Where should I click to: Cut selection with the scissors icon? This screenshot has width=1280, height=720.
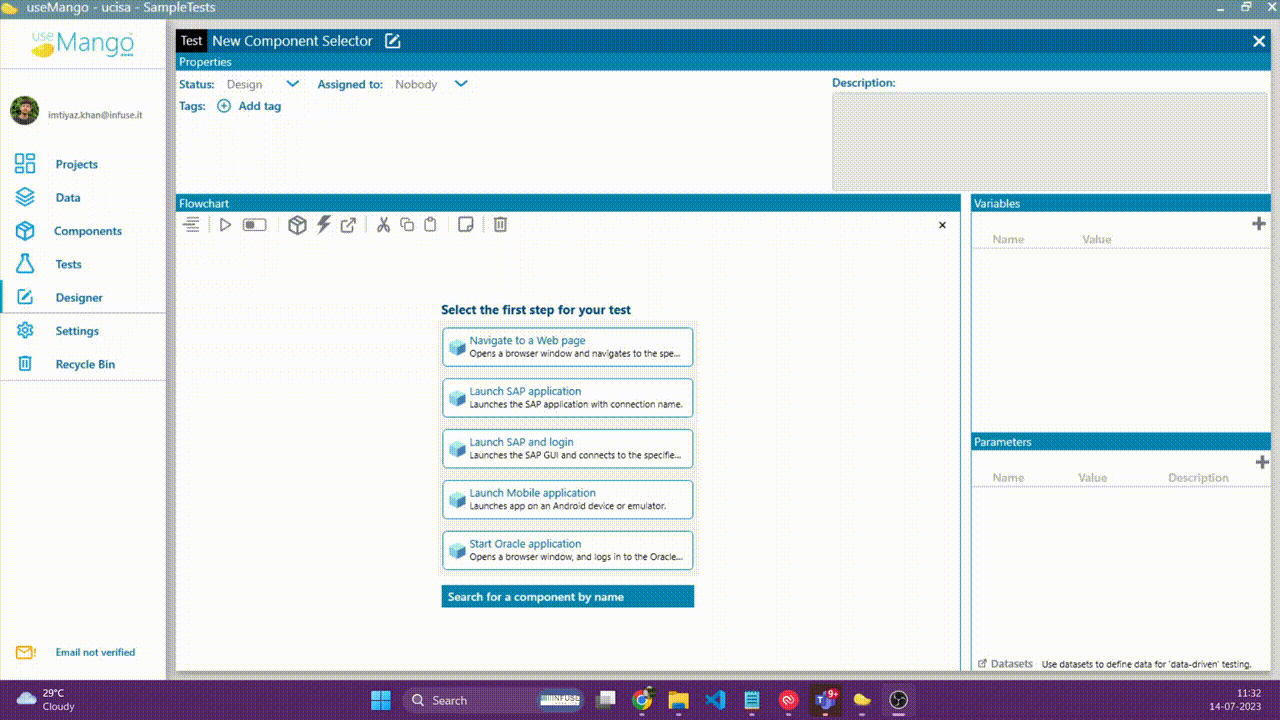(383, 225)
